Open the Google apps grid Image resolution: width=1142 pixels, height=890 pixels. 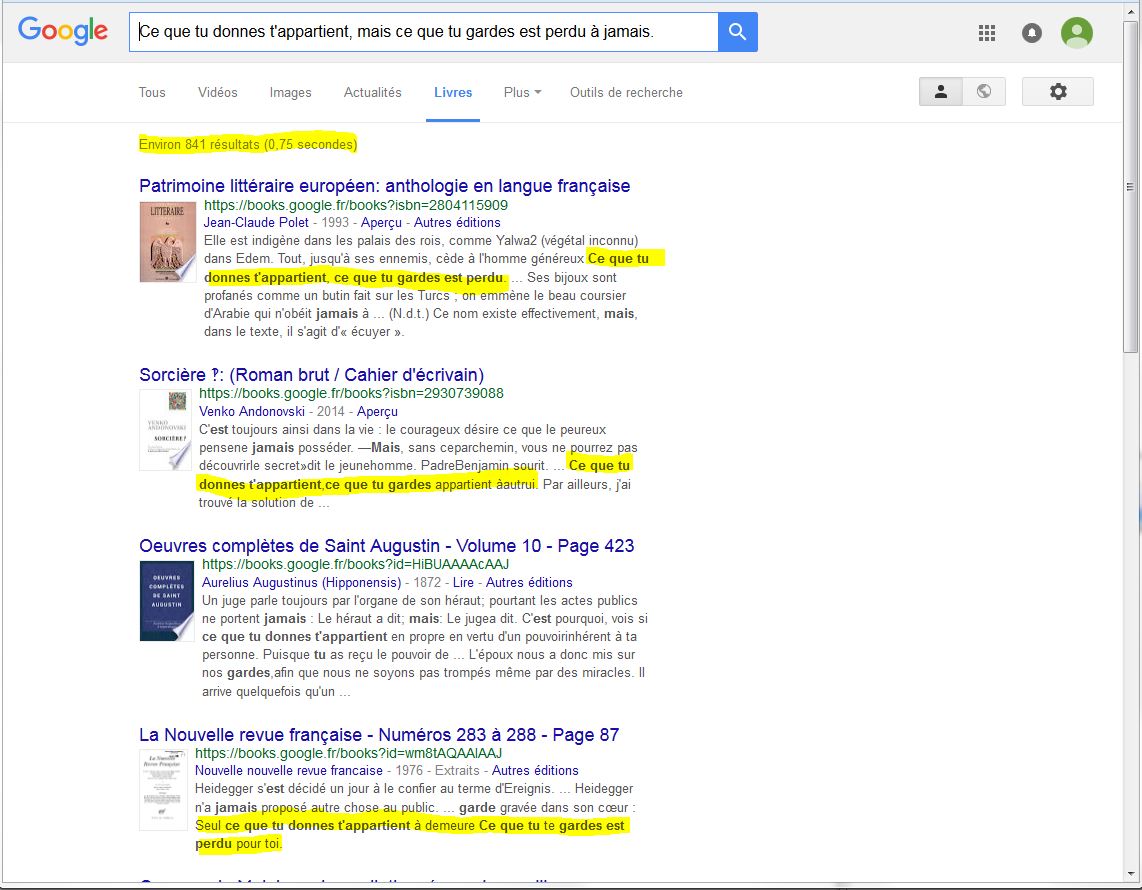click(987, 33)
